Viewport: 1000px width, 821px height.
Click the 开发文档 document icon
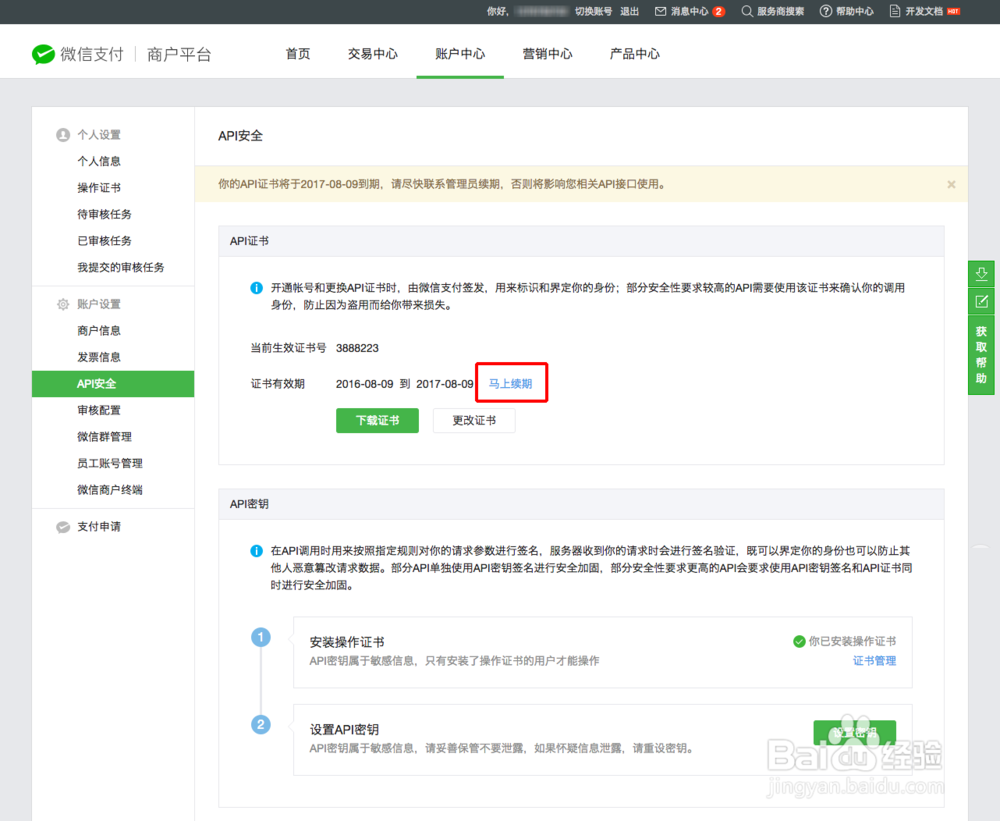click(893, 11)
